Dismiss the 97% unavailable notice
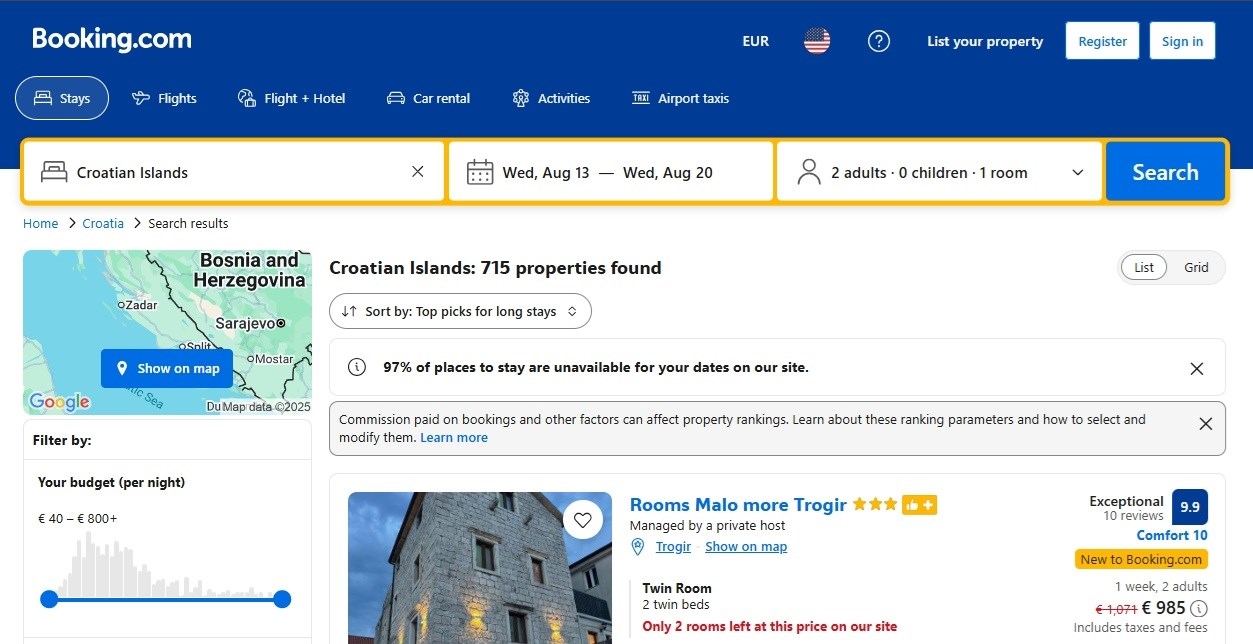Image resolution: width=1253 pixels, height=644 pixels. point(1197,368)
